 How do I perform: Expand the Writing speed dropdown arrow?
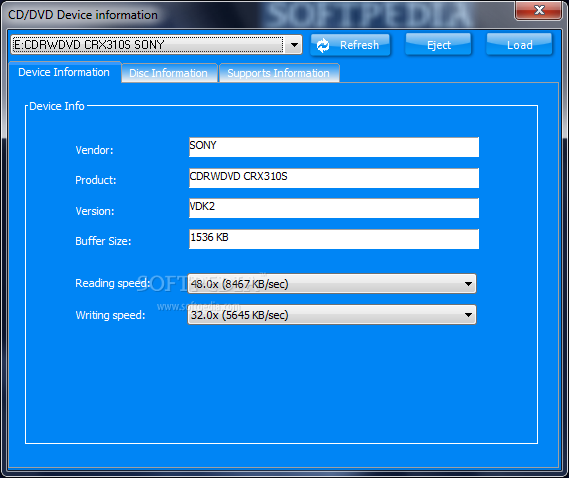(x=468, y=315)
